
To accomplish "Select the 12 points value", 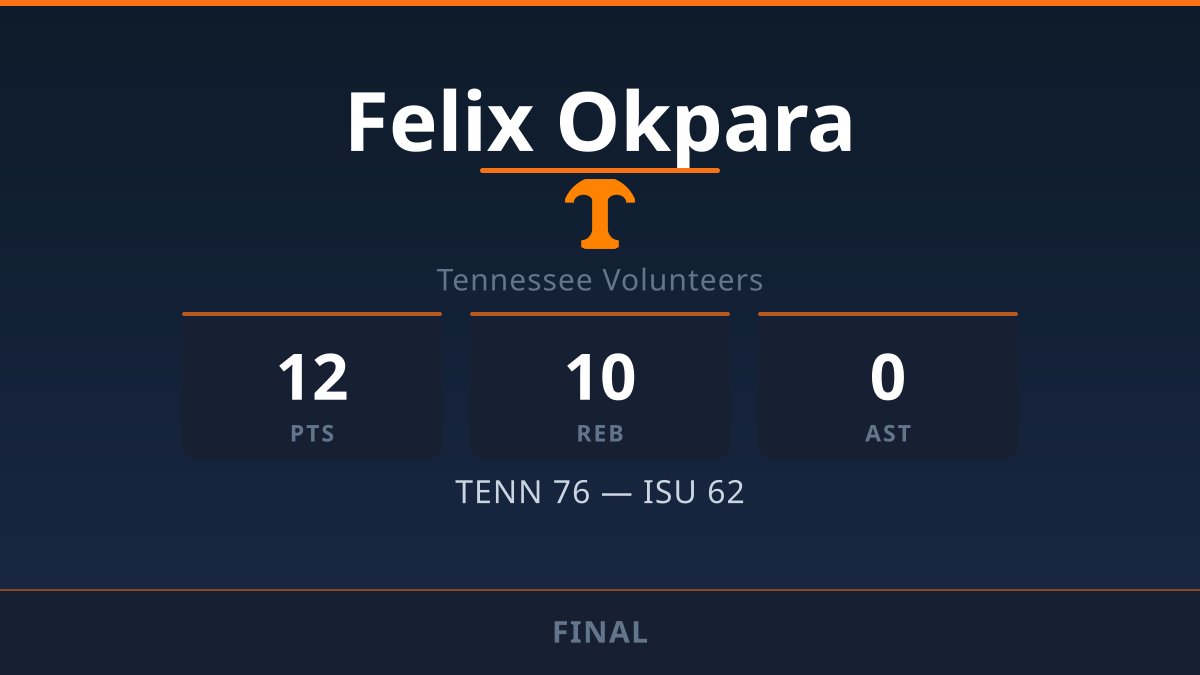I will (x=312, y=378).
